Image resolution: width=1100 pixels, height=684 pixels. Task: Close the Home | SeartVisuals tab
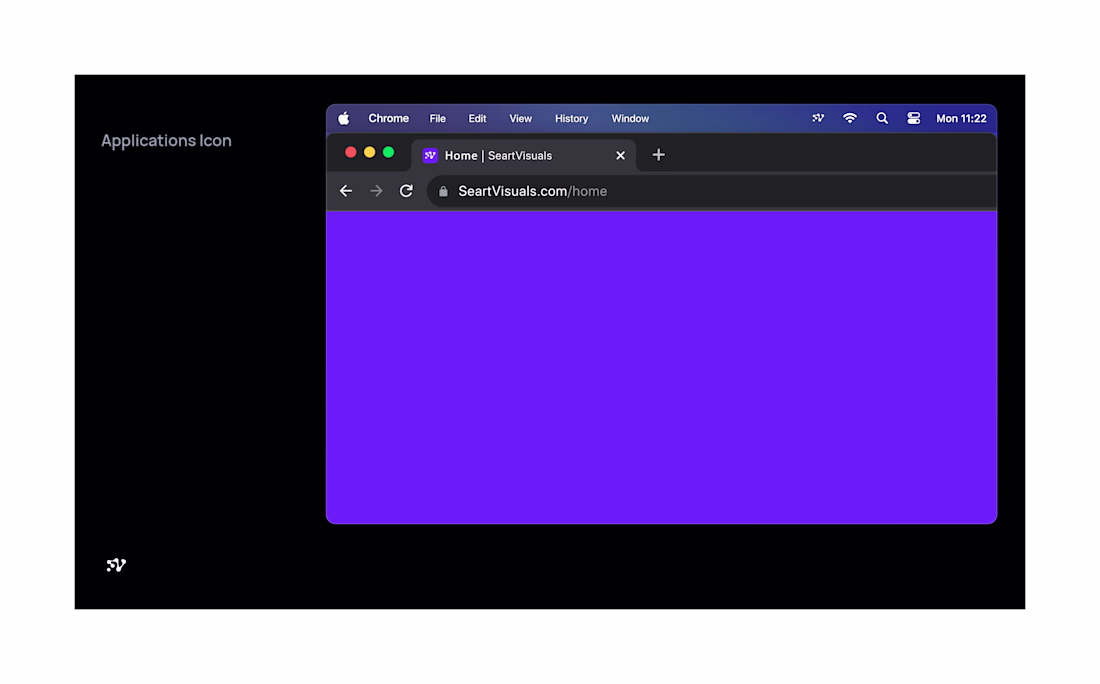620,156
